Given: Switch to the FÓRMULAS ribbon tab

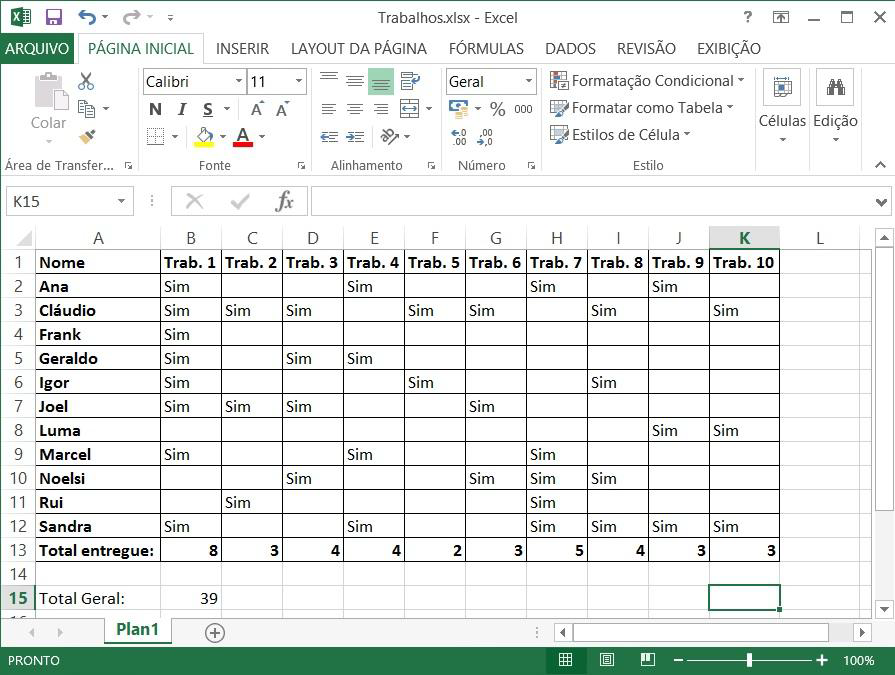Looking at the screenshot, I should [486, 48].
